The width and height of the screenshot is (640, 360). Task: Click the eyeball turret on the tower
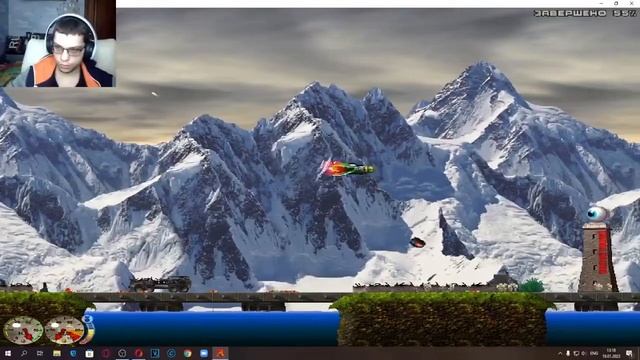coord(598,213)
